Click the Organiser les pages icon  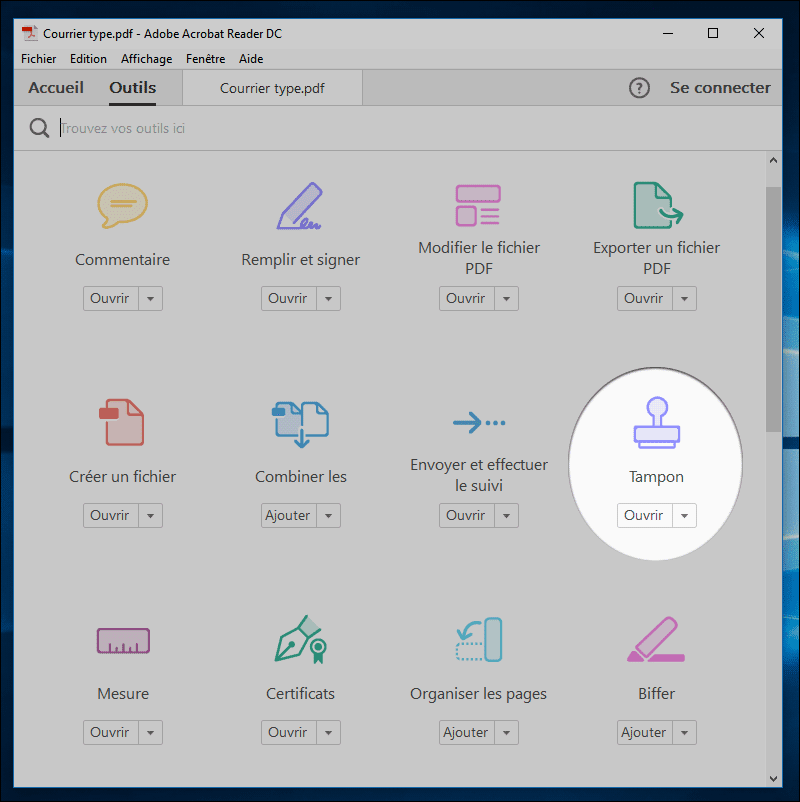click(x=479, y=639)
